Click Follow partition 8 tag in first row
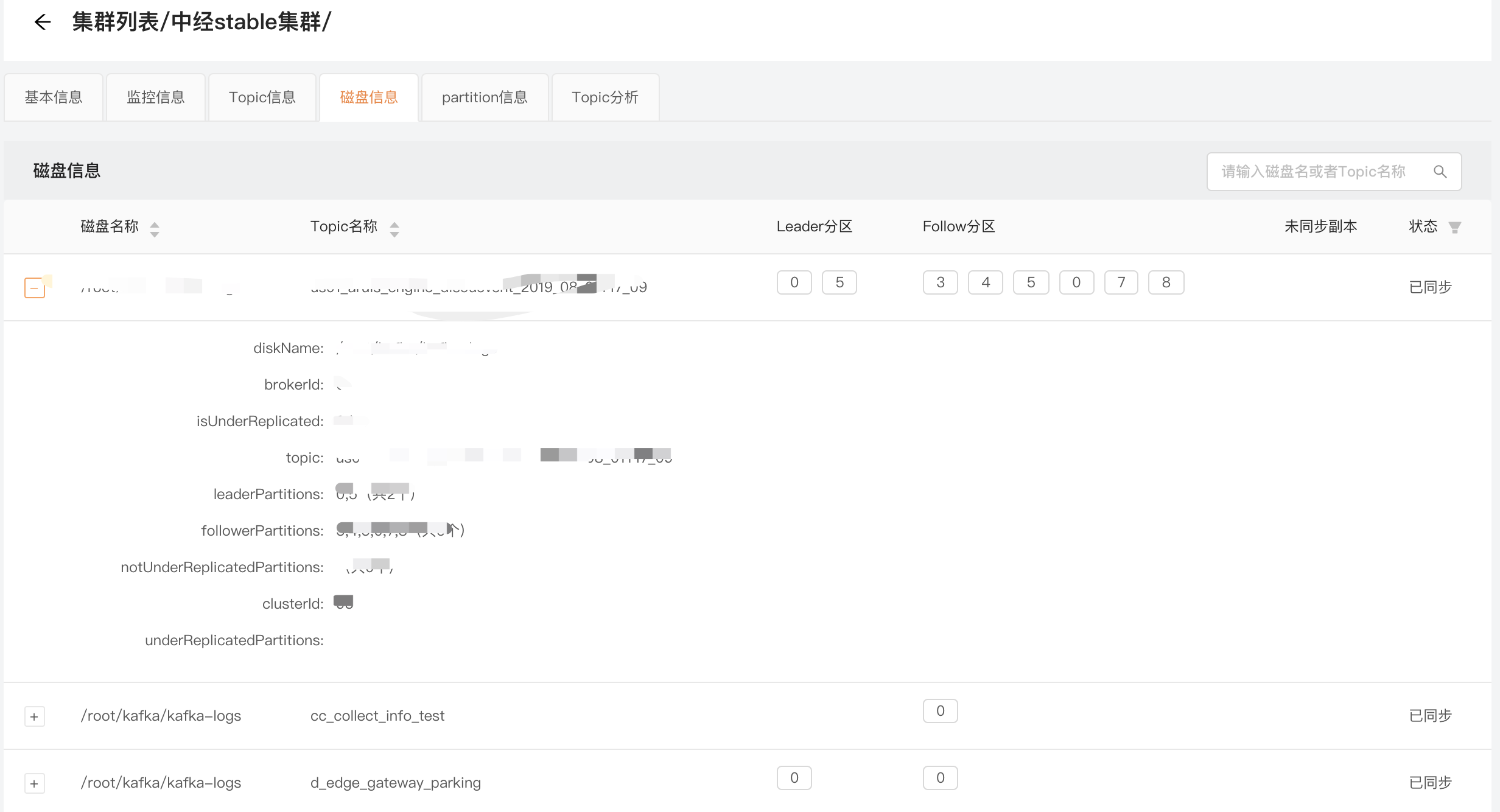The width and height of the screenshot is (1500, 812). coord(1166,282)
